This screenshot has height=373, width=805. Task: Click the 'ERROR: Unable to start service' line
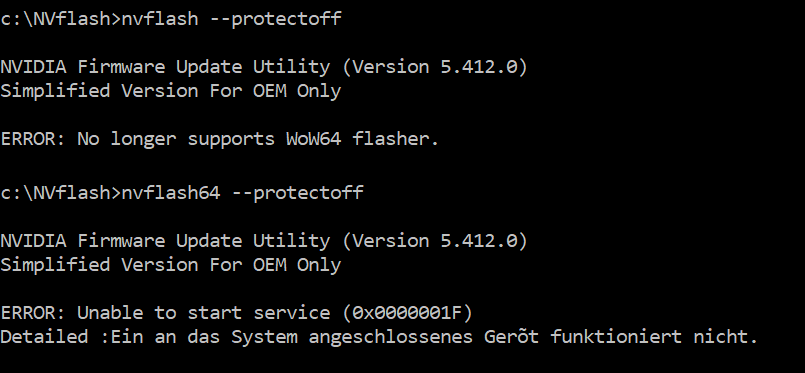pos(165,313)
